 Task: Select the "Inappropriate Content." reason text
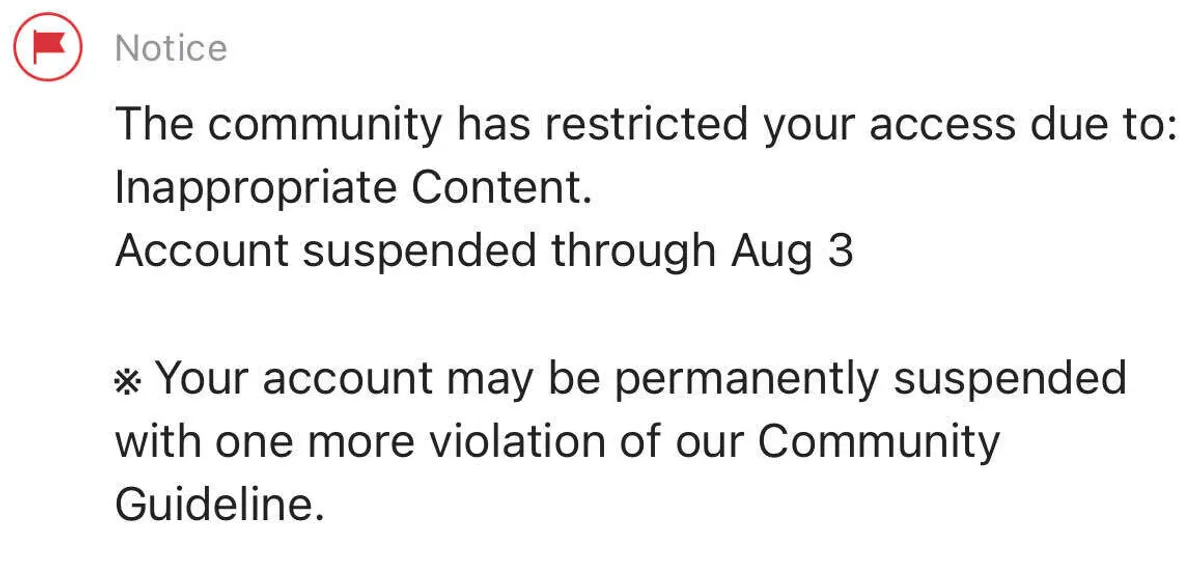pos(353,188)
